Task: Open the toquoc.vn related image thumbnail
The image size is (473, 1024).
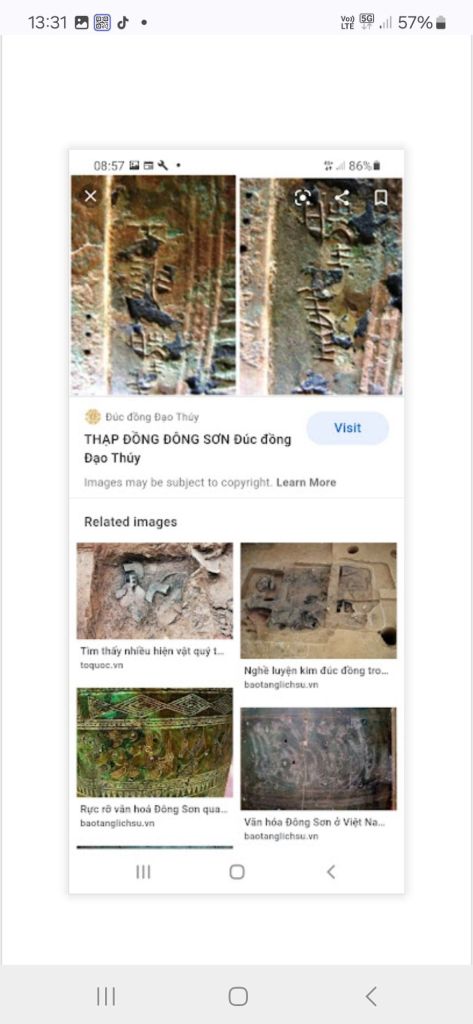Action: pyautogui.click(x=155, y=590)
